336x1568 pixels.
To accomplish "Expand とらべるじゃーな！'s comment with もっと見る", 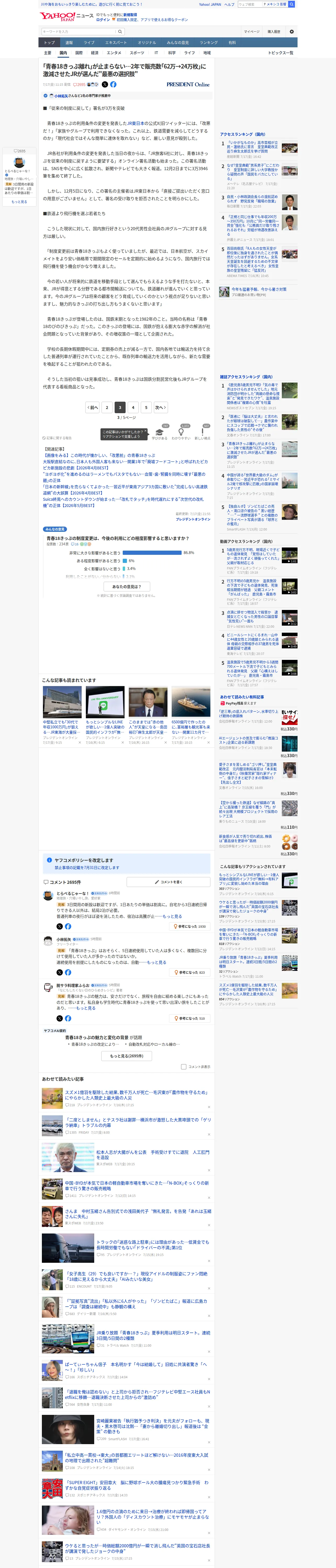I will (172, 916).
